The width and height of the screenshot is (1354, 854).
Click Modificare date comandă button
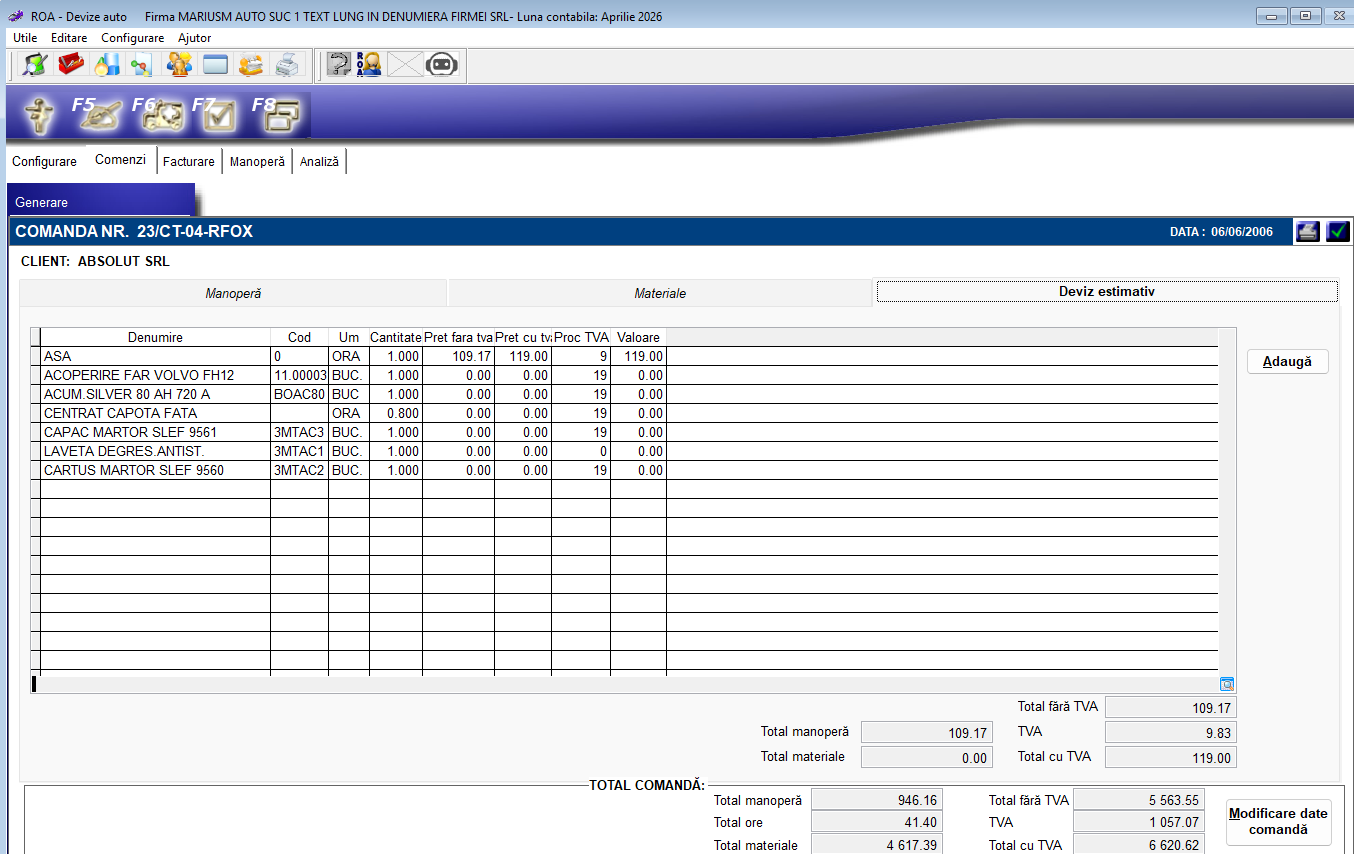click(1278, 821)
